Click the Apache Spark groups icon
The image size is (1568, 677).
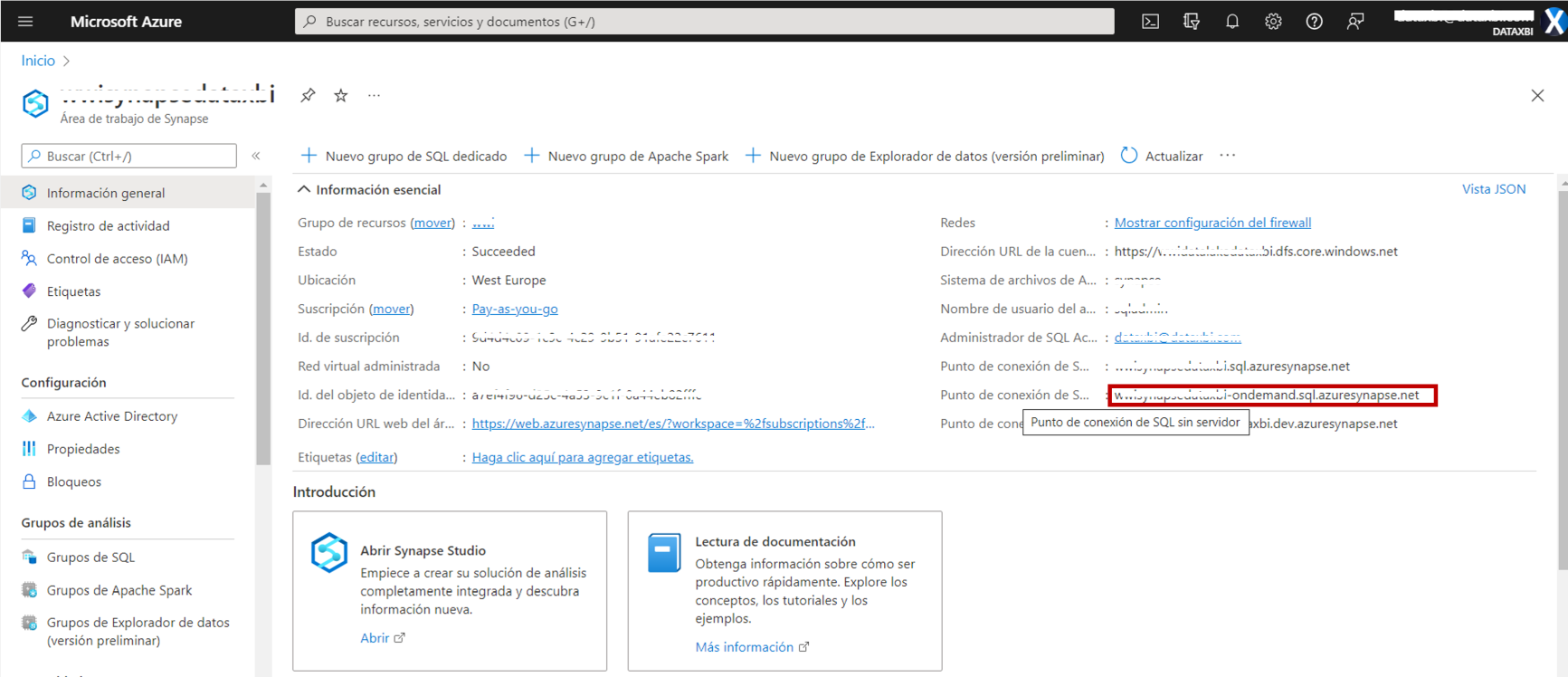click(x=29, y=589)
